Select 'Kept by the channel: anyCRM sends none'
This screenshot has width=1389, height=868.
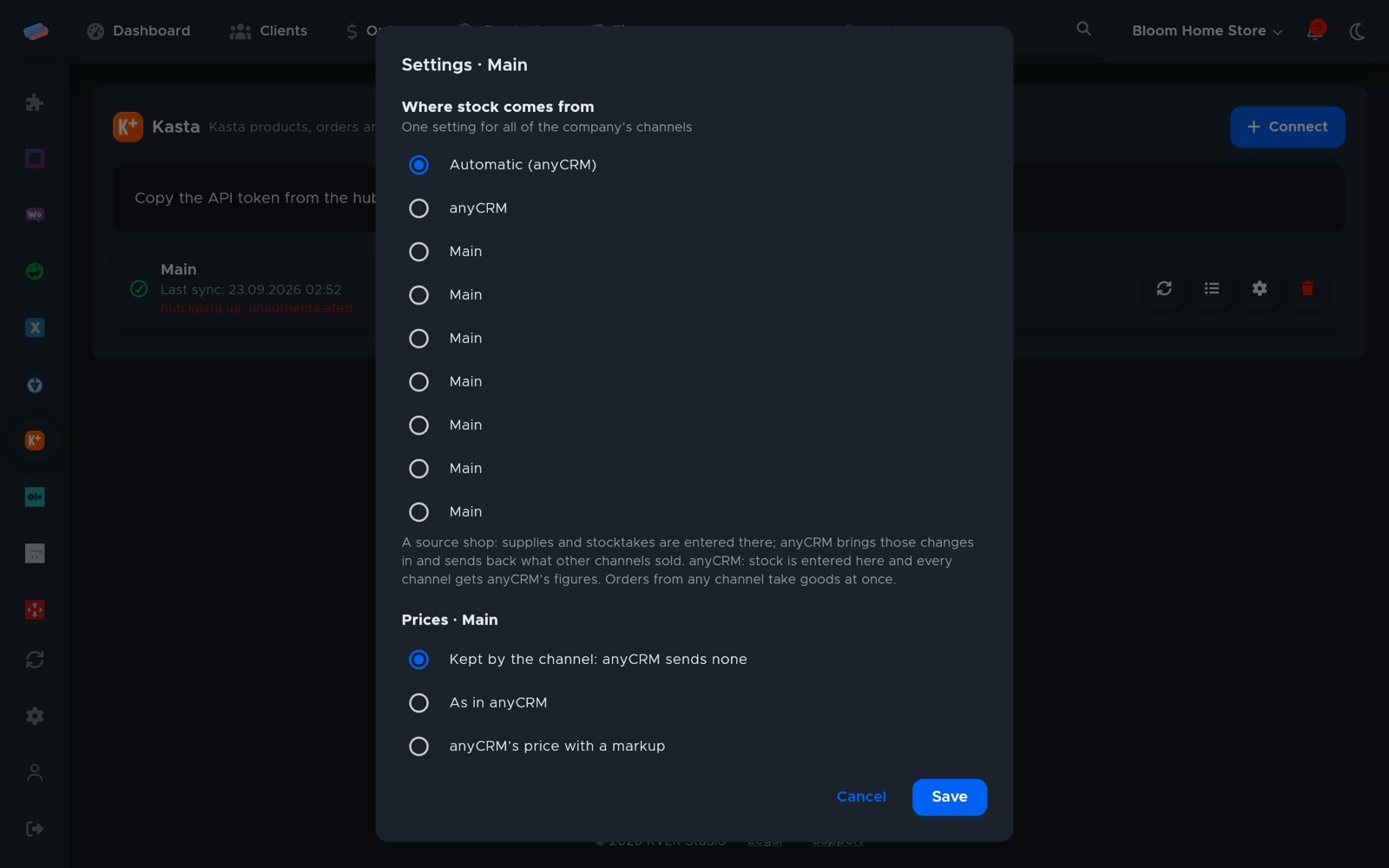pyautogui.click(x=418, y=660)
